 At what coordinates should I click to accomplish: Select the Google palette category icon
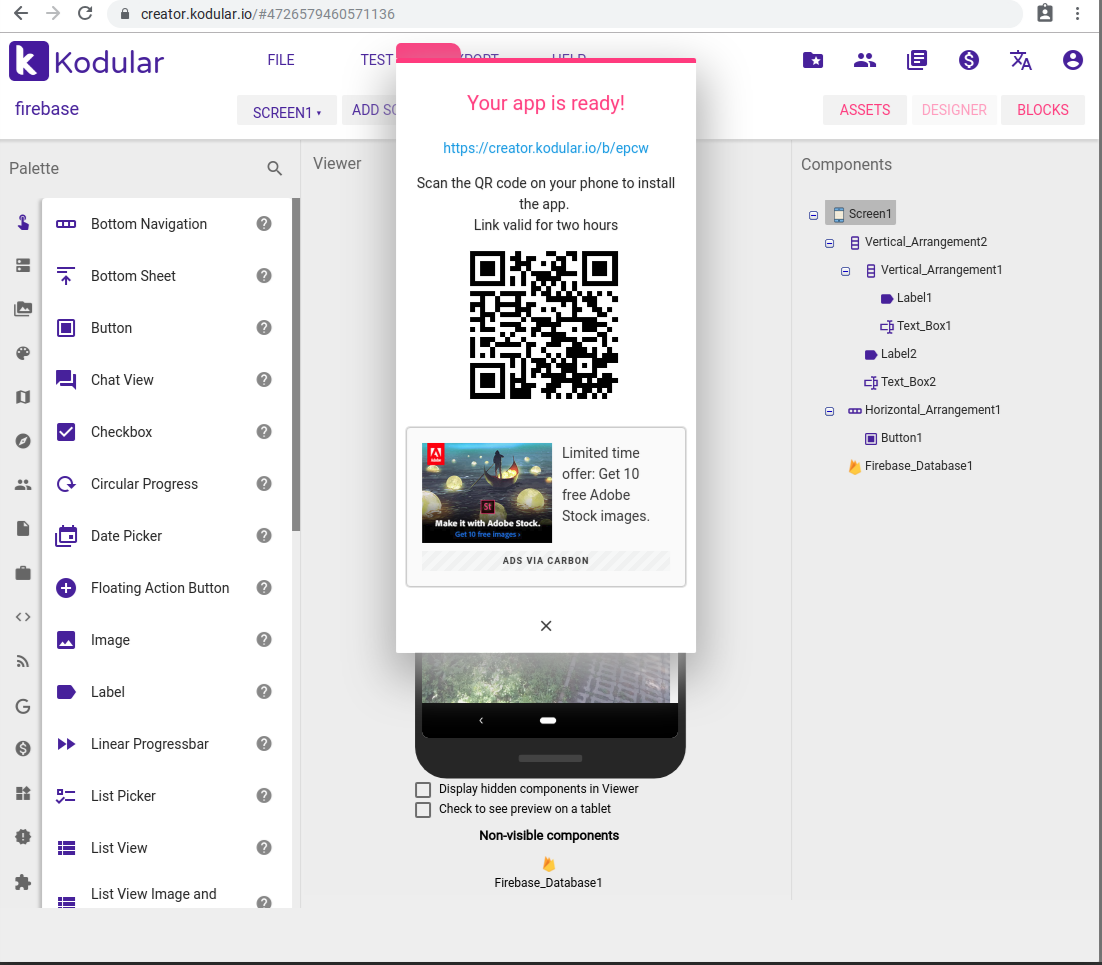point(23,706)
